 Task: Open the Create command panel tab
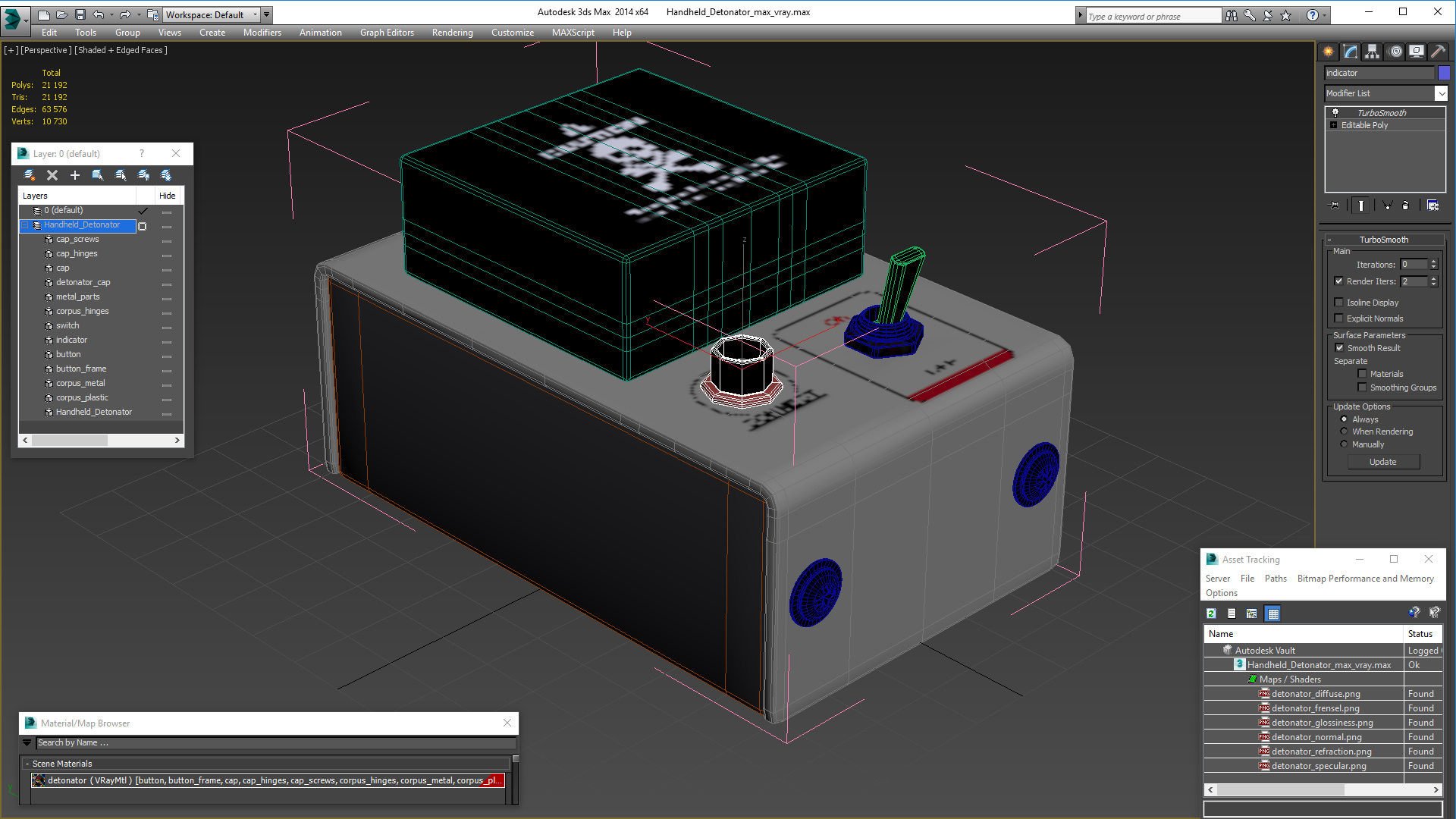click(1328, 52)
